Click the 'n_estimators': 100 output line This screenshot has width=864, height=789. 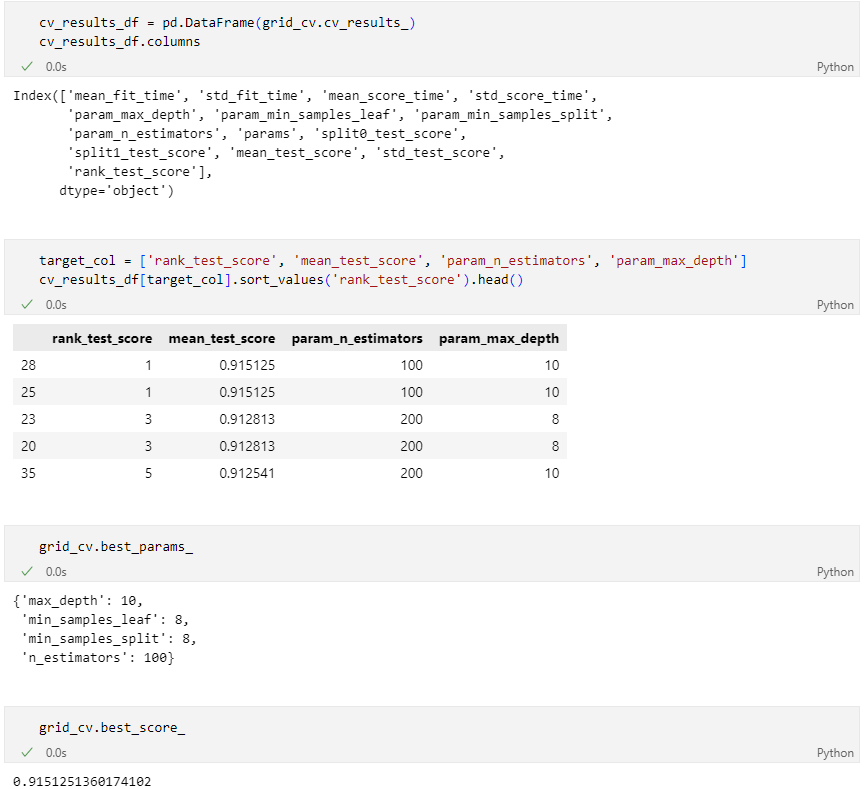tap(98, 658)
